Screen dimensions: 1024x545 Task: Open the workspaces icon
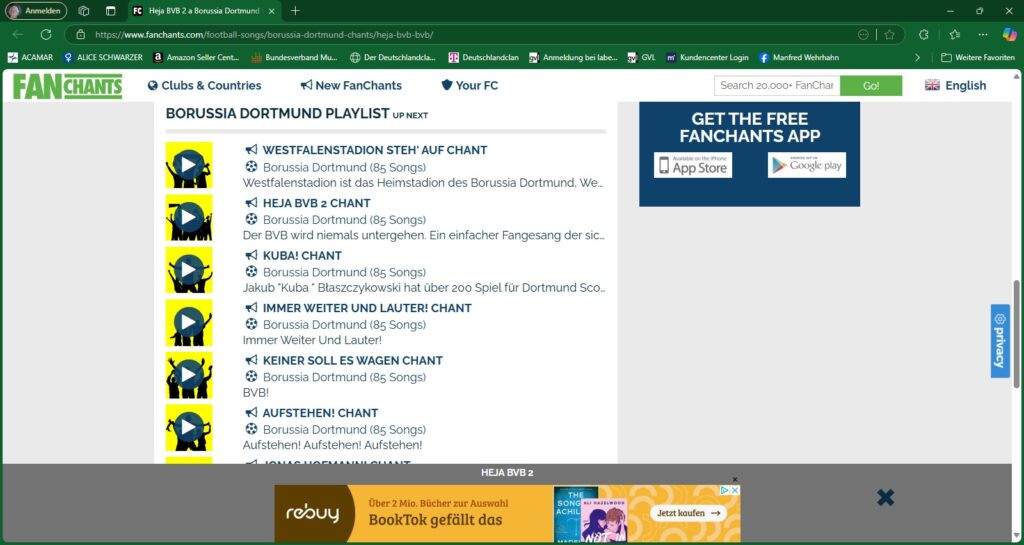coord(84,11)
